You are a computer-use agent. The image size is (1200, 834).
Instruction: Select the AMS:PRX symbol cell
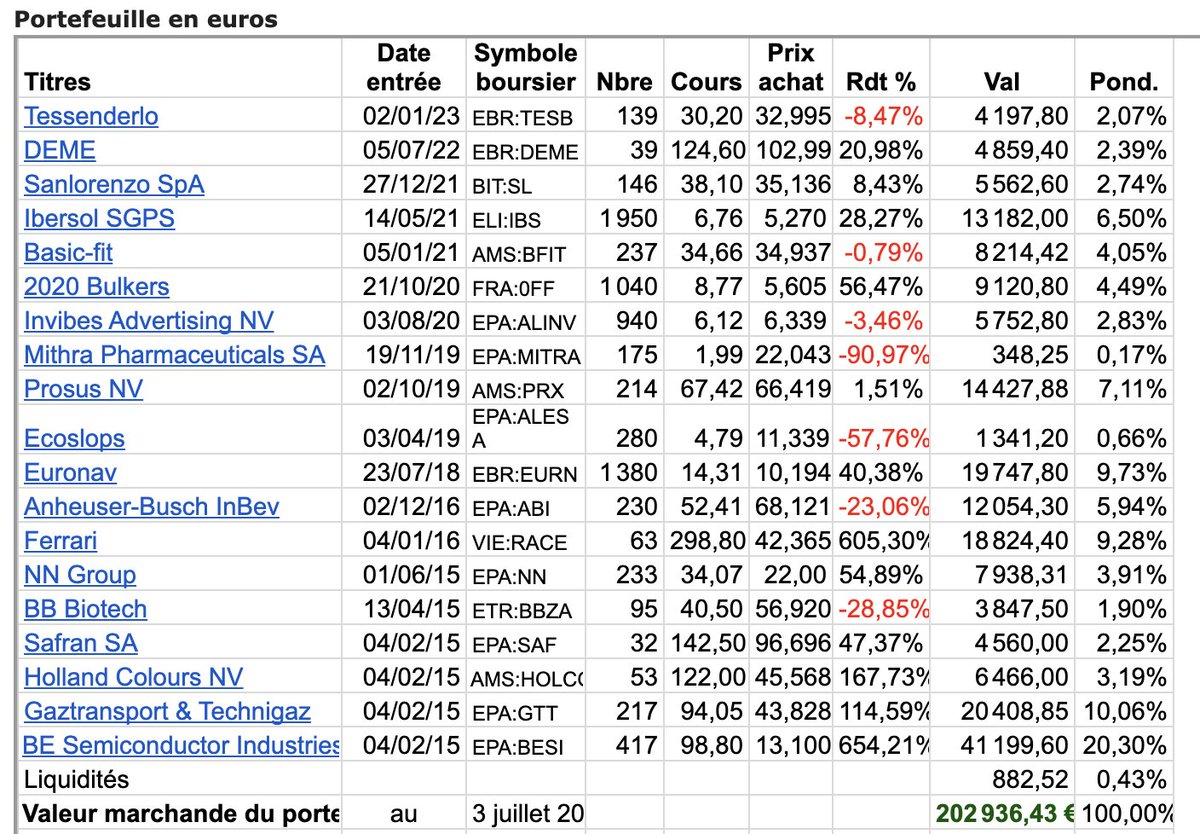click(516, 390)
